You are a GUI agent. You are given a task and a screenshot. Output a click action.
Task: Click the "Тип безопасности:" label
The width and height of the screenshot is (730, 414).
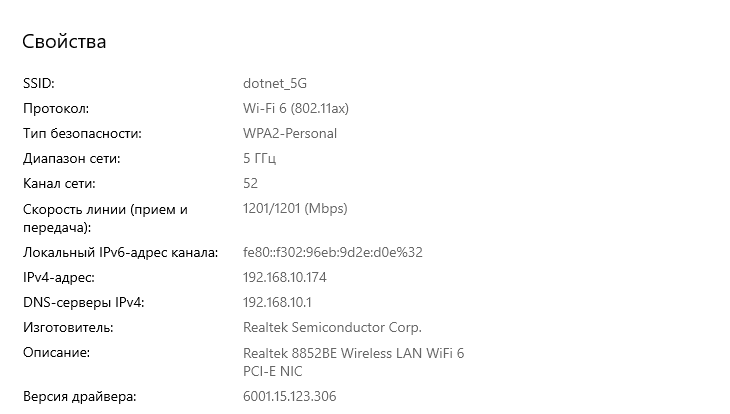pyautogui.click(x=82, y=133)
